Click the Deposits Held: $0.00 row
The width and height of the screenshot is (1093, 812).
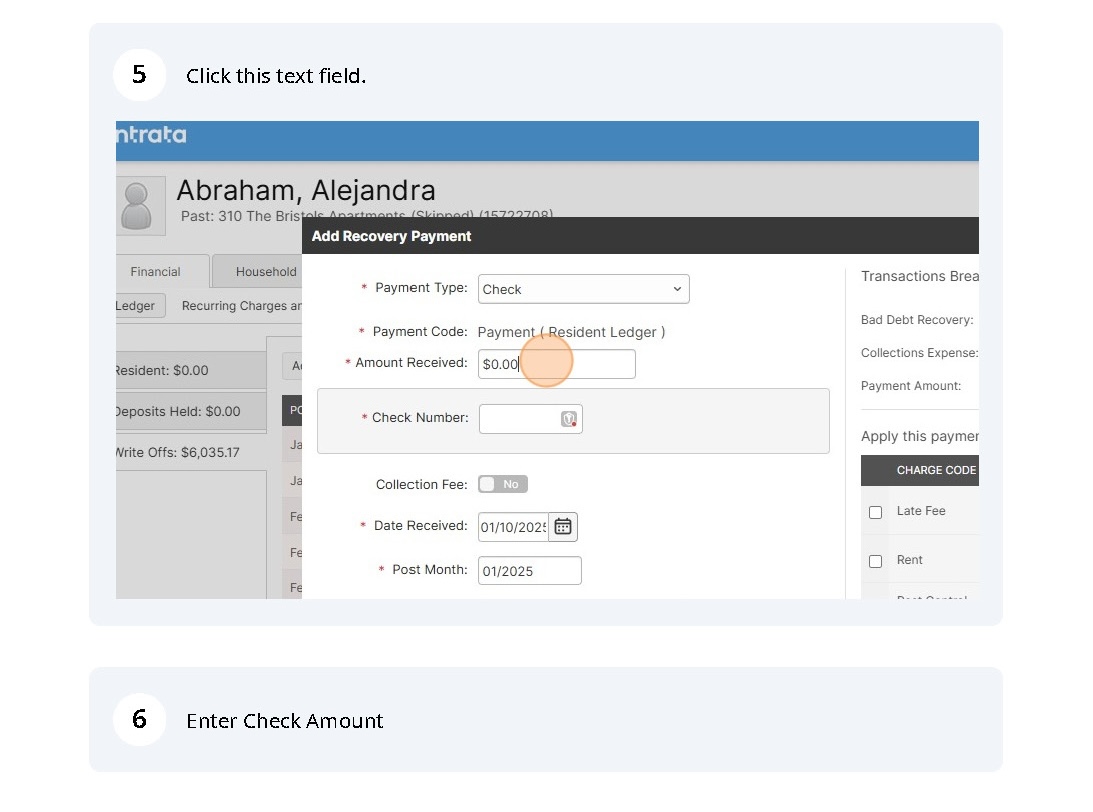tap(191, 411)
